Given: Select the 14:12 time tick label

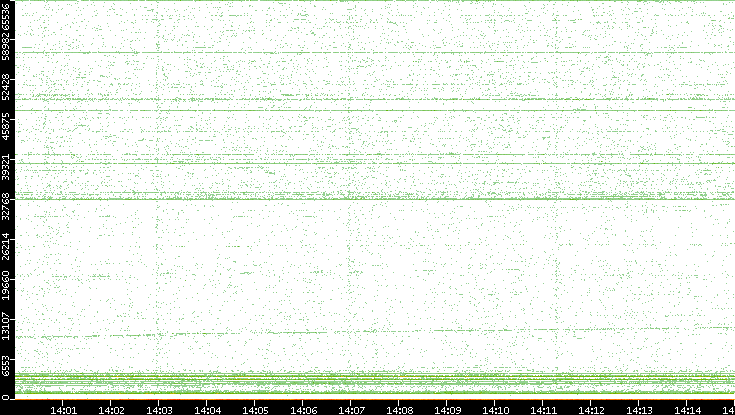Looking at the screenshot, I should (591, 410).
